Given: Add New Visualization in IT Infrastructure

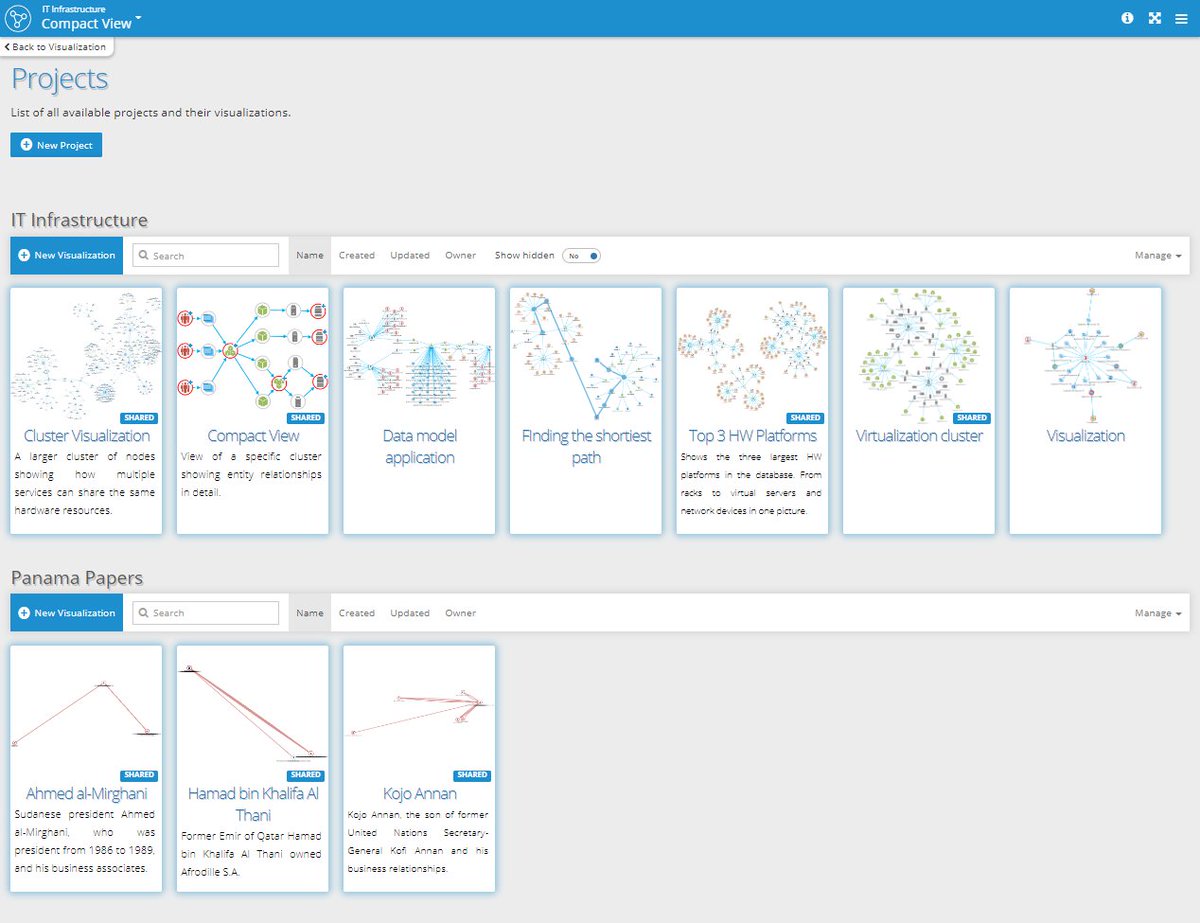Looking at the screenshot, I should click(x=67, y=256).
